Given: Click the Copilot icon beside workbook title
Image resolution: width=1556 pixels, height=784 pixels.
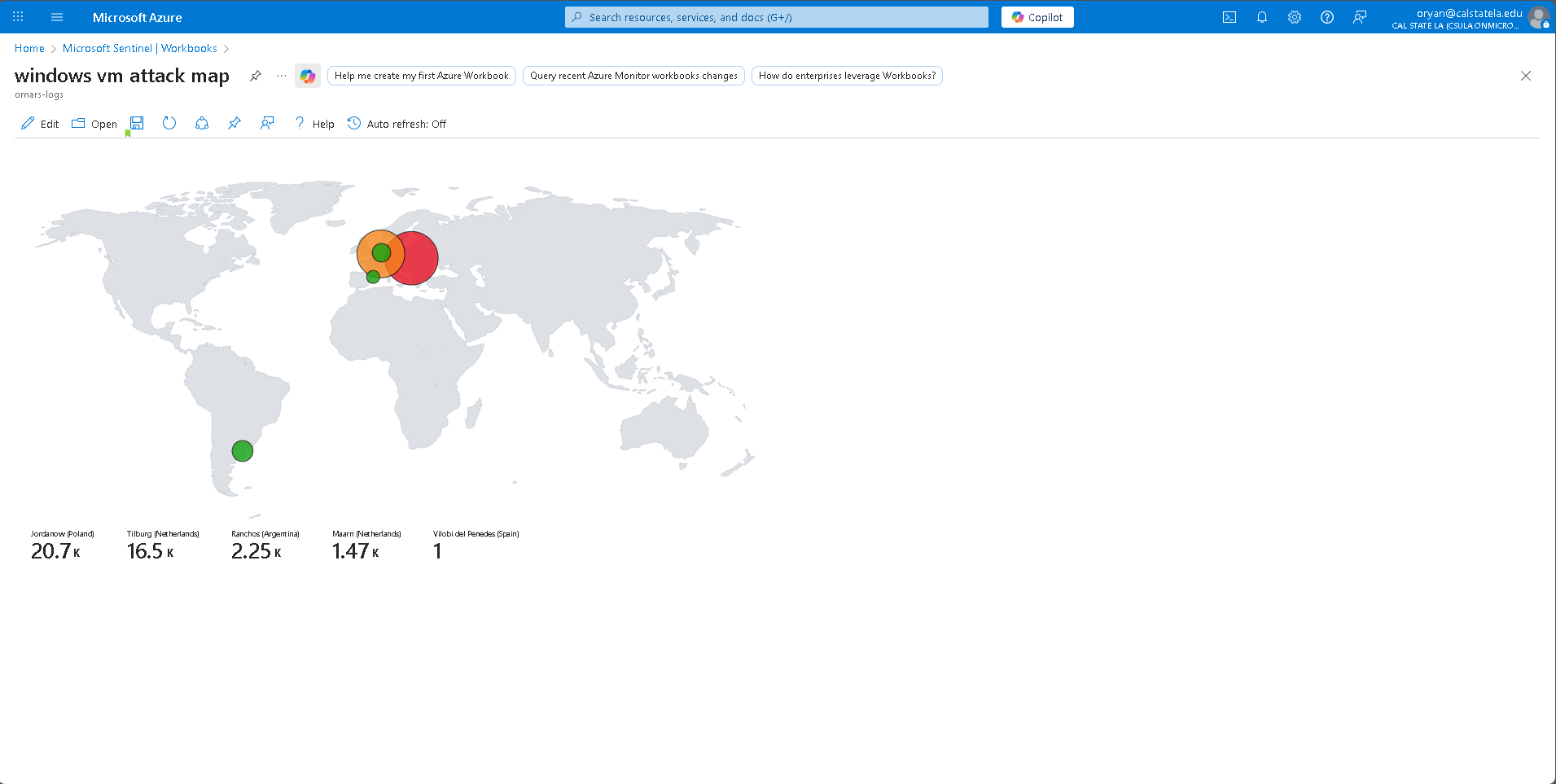Looking at the screenshot, I should (x=308, y=76).
